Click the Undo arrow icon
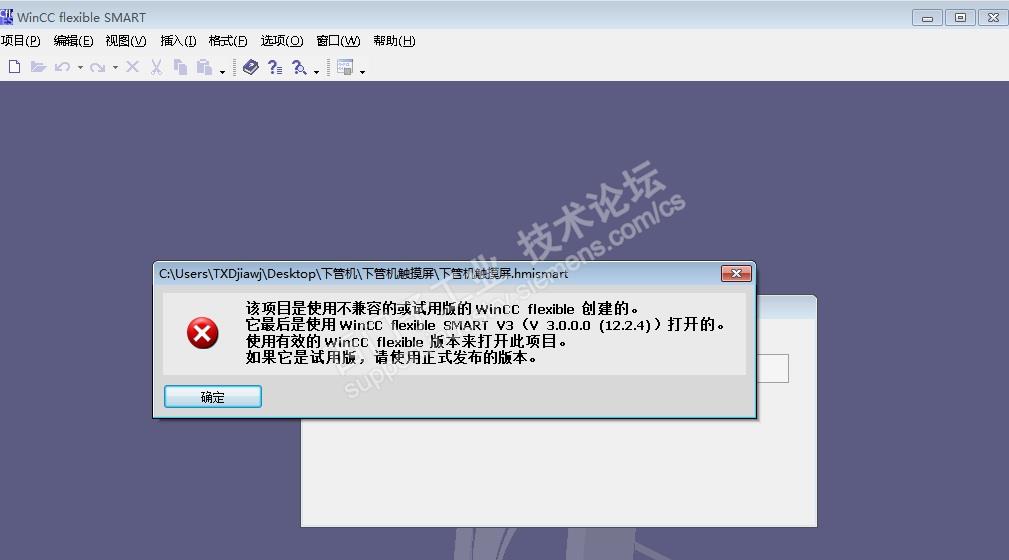The width and height of the screenshot is (1009, 560). pos(62,67)
